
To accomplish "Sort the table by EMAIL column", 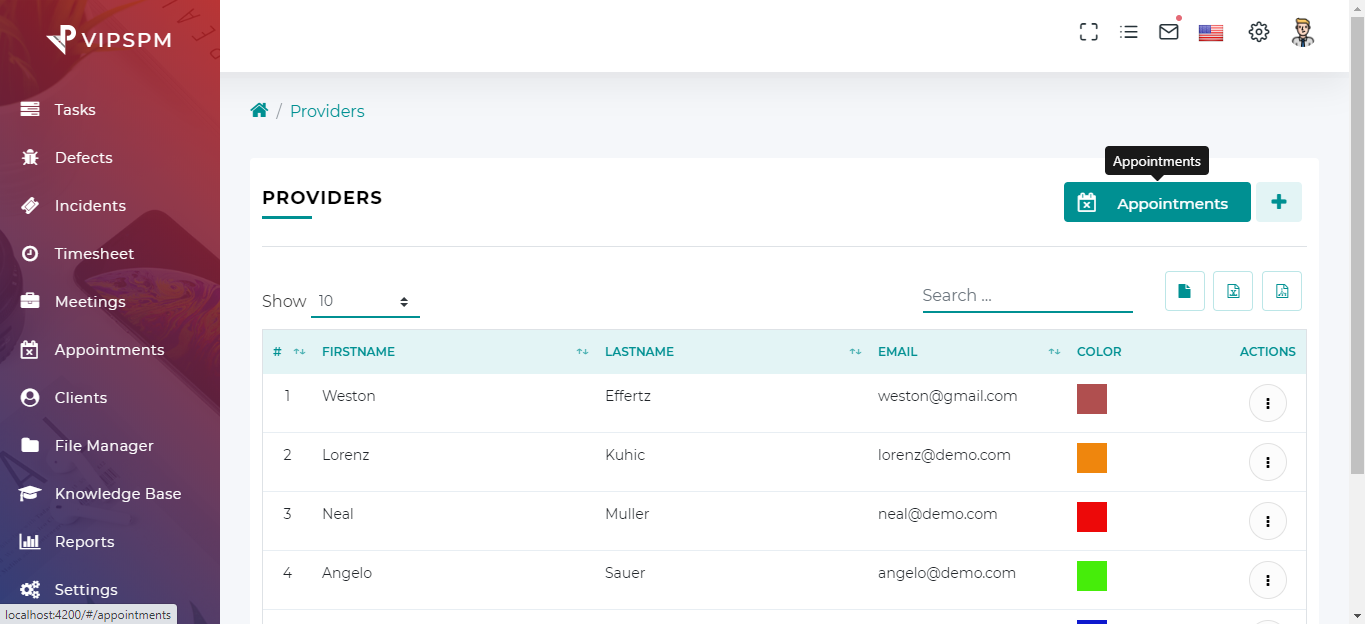I will click(x=897, y=351).
